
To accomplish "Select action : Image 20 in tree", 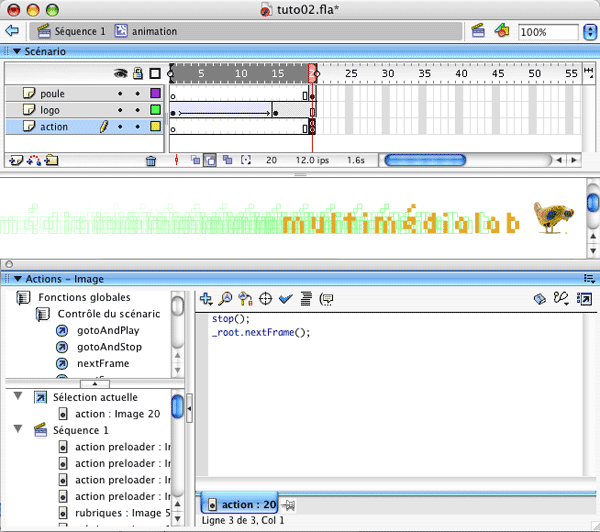I will coord(109,414).
